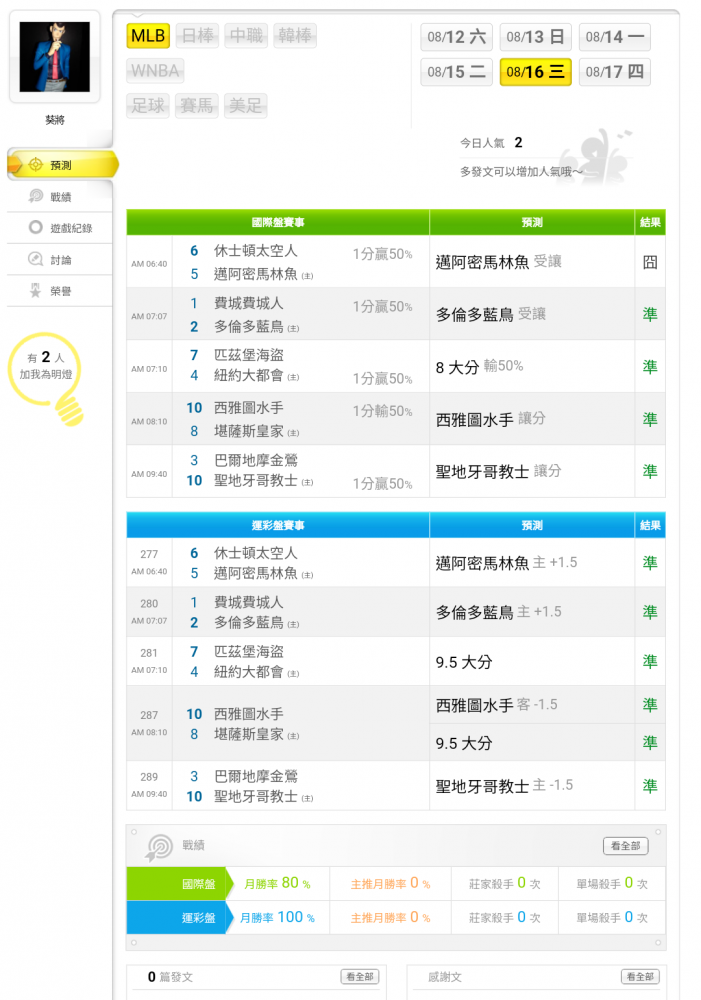The image size is (701, 1000).
Task: Click the 國際盤賽事 green table header
Action: coord(278,222)
